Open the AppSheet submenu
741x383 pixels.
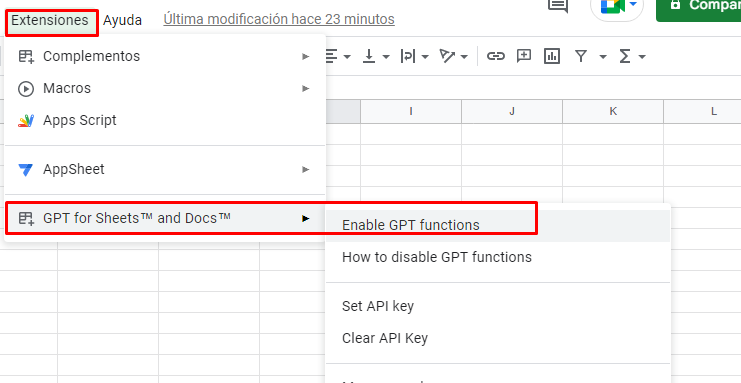click(164, 169)
